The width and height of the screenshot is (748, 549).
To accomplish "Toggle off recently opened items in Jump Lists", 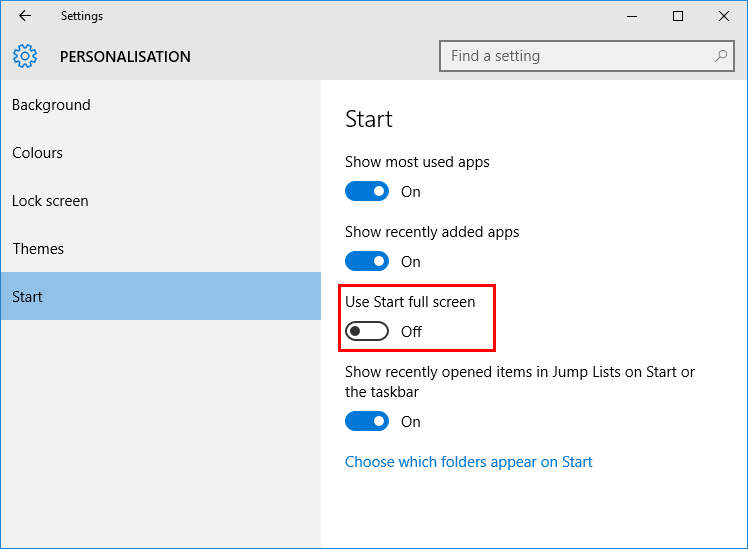I will coord(367,421).
